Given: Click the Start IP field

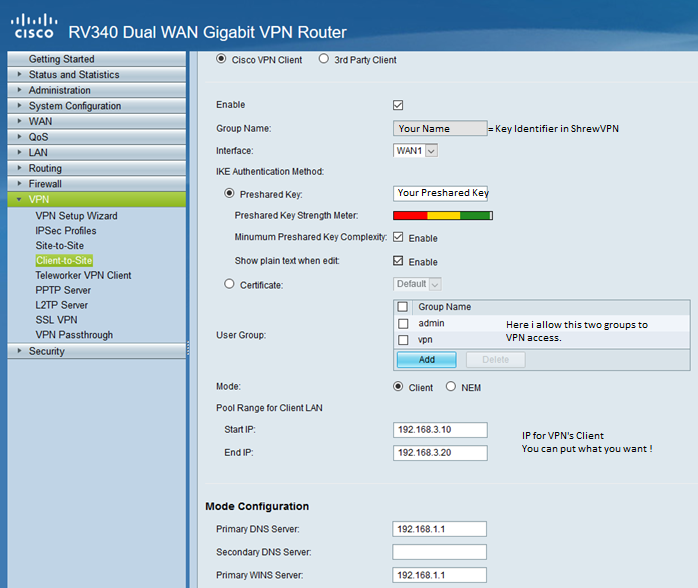Looking at the screenshot, I should coord(440,430).
